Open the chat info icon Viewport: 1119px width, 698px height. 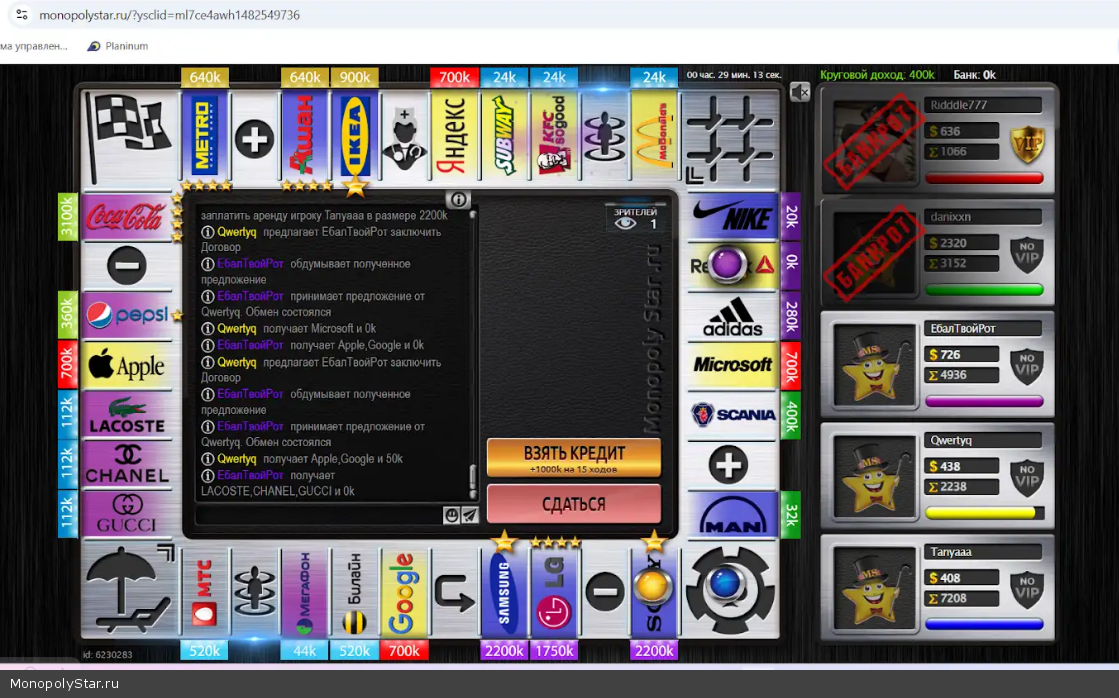pos(458,199)
